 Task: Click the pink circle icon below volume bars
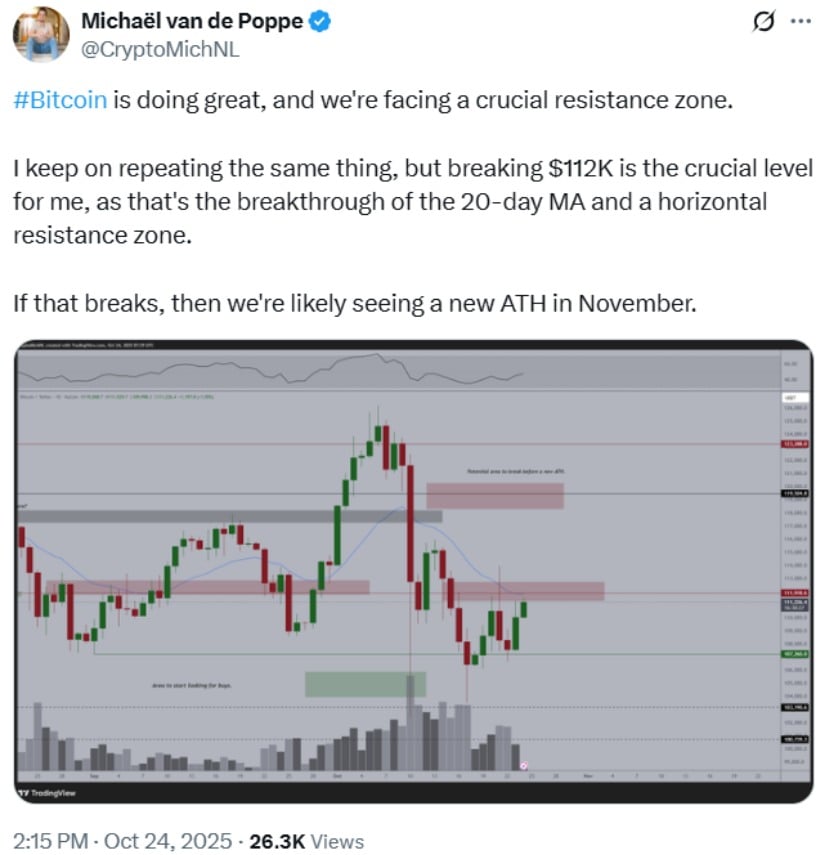click(x=524, y=765)
